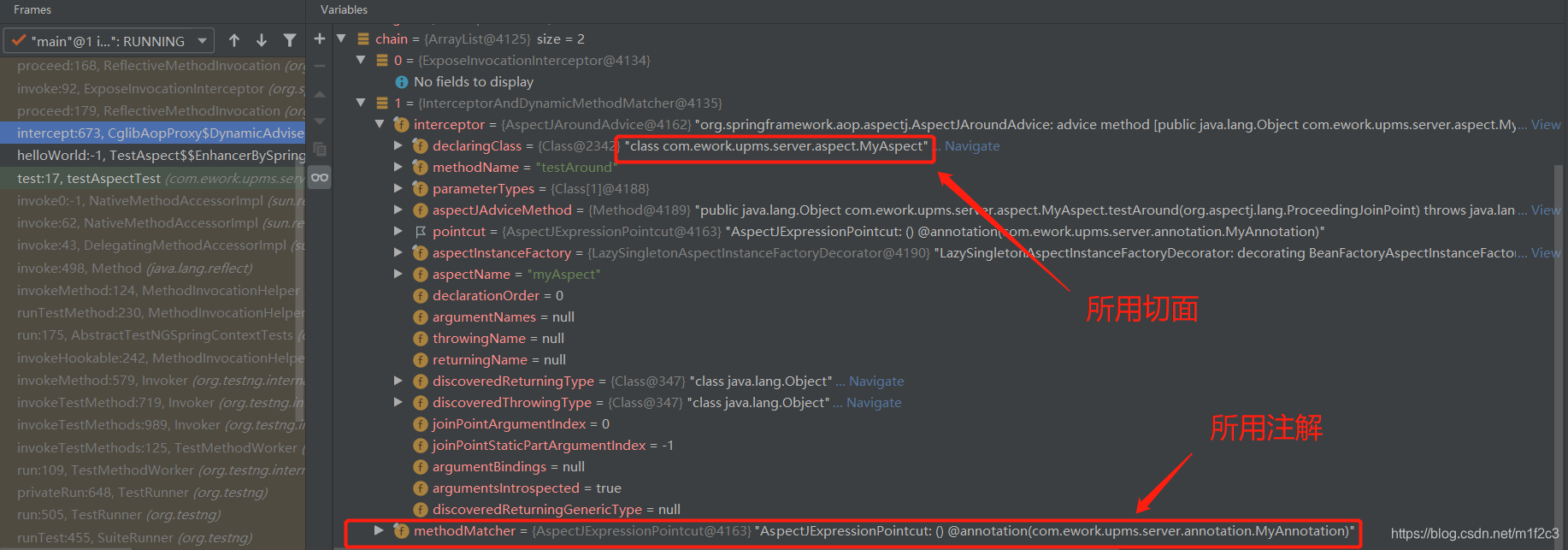Expand the aspectJAdviceMethod field
This screenshot has width=1568, height=550.
click(x=398, y=210)
